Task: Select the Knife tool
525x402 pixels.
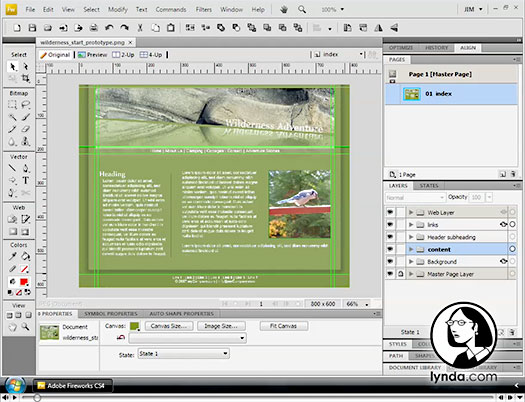Action: click(25, 193)
